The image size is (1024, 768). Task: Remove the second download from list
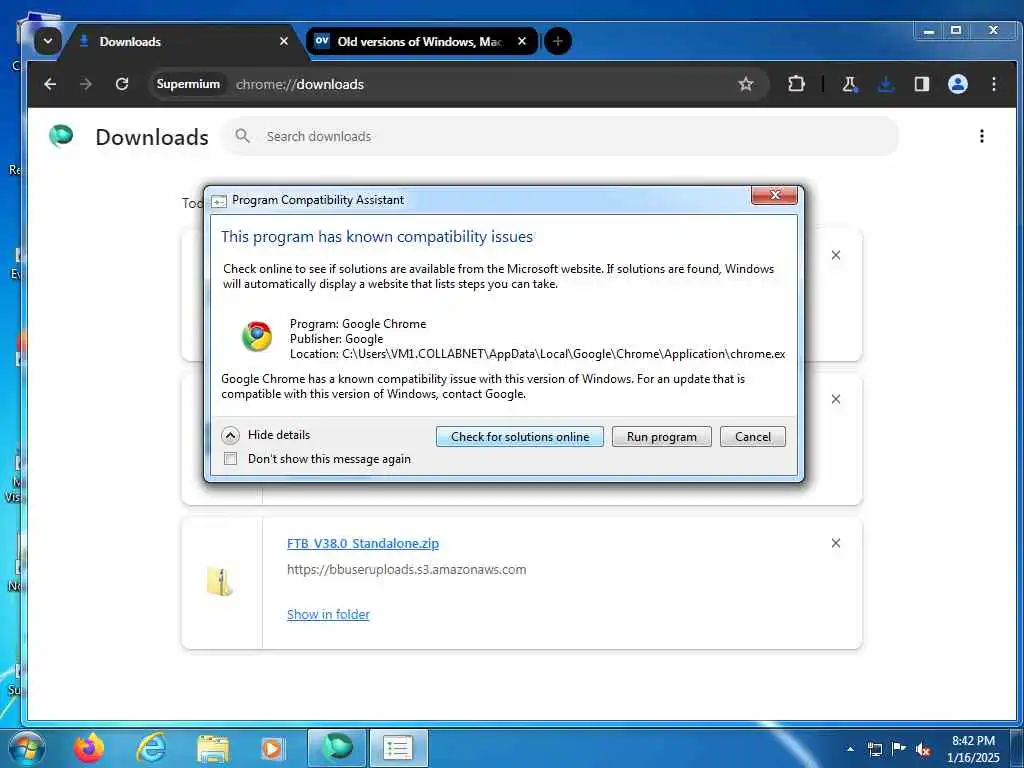click(836, 399)
